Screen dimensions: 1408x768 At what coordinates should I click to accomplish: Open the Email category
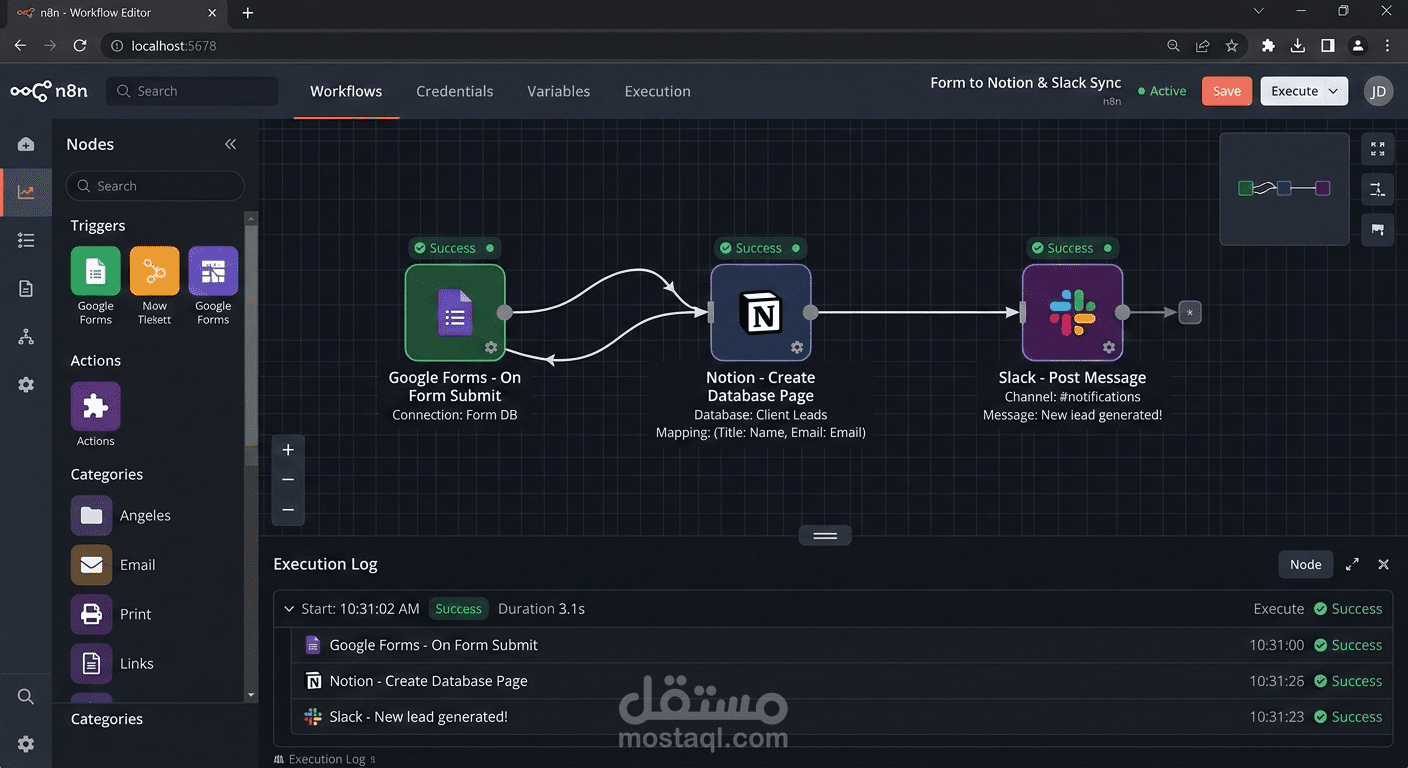point(113,565)
